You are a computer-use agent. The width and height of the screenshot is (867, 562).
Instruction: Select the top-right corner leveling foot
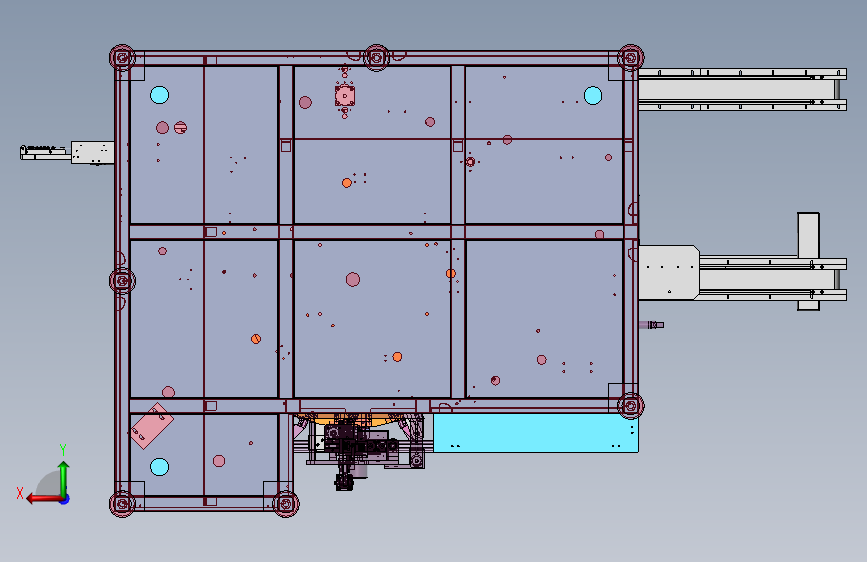coord(630,58)
